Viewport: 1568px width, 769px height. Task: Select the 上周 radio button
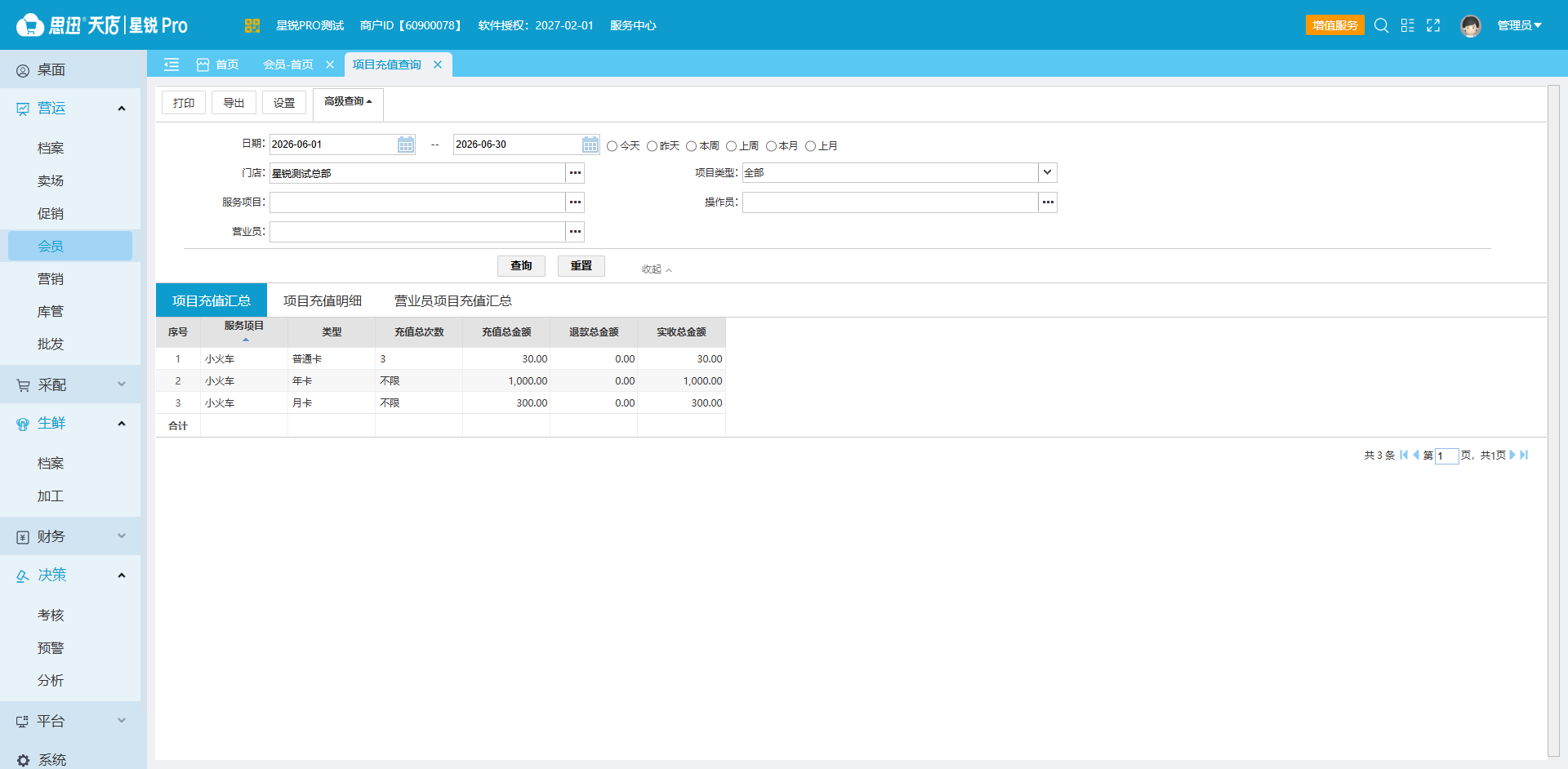pos(732,146)
